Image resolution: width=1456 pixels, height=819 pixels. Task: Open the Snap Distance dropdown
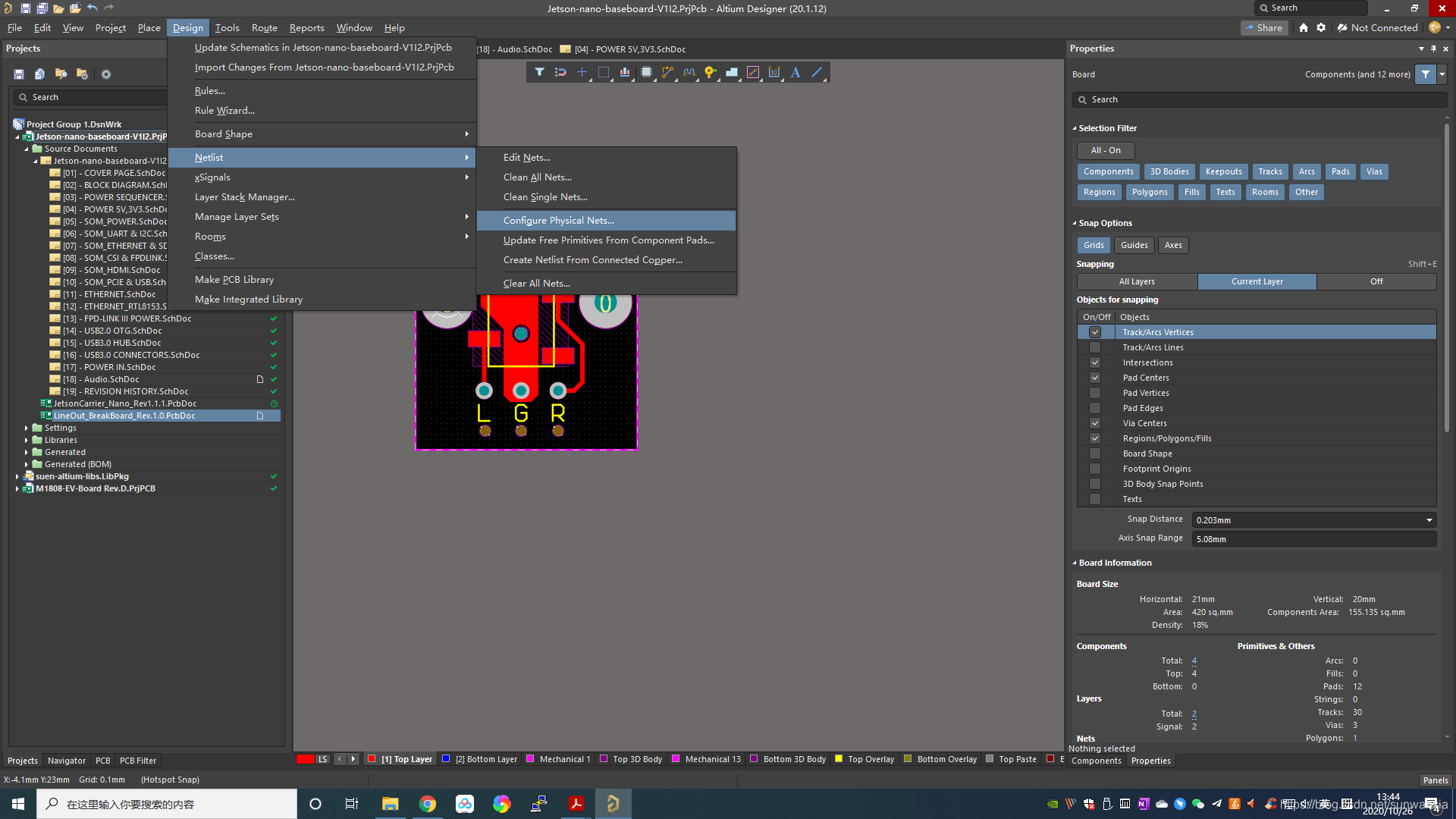click(1429, 520)
